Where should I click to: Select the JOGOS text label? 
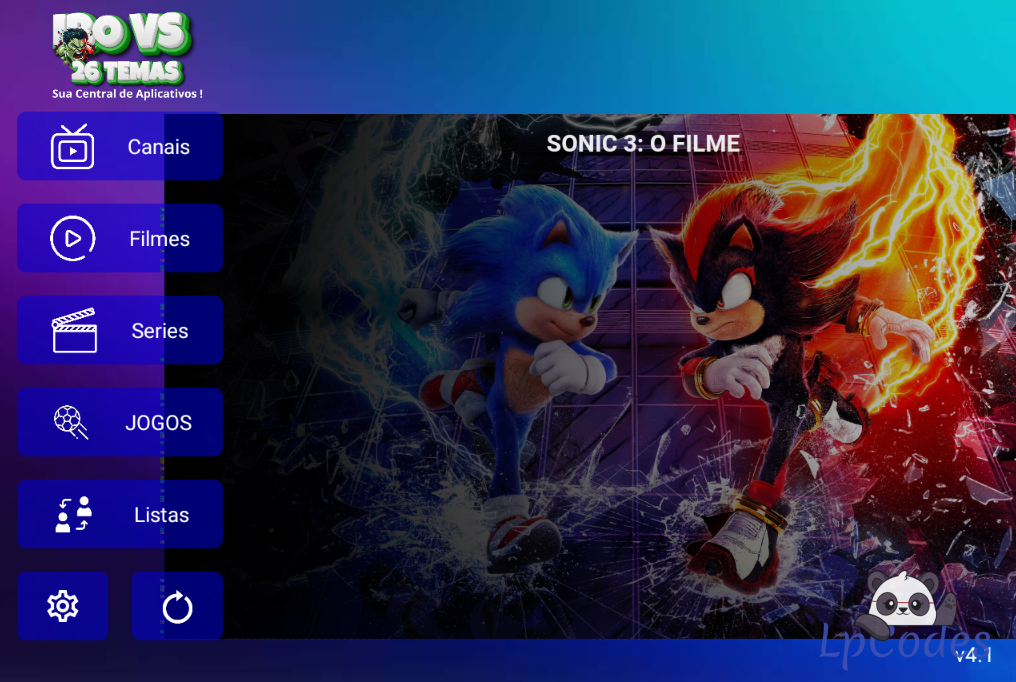coord(158,423)
